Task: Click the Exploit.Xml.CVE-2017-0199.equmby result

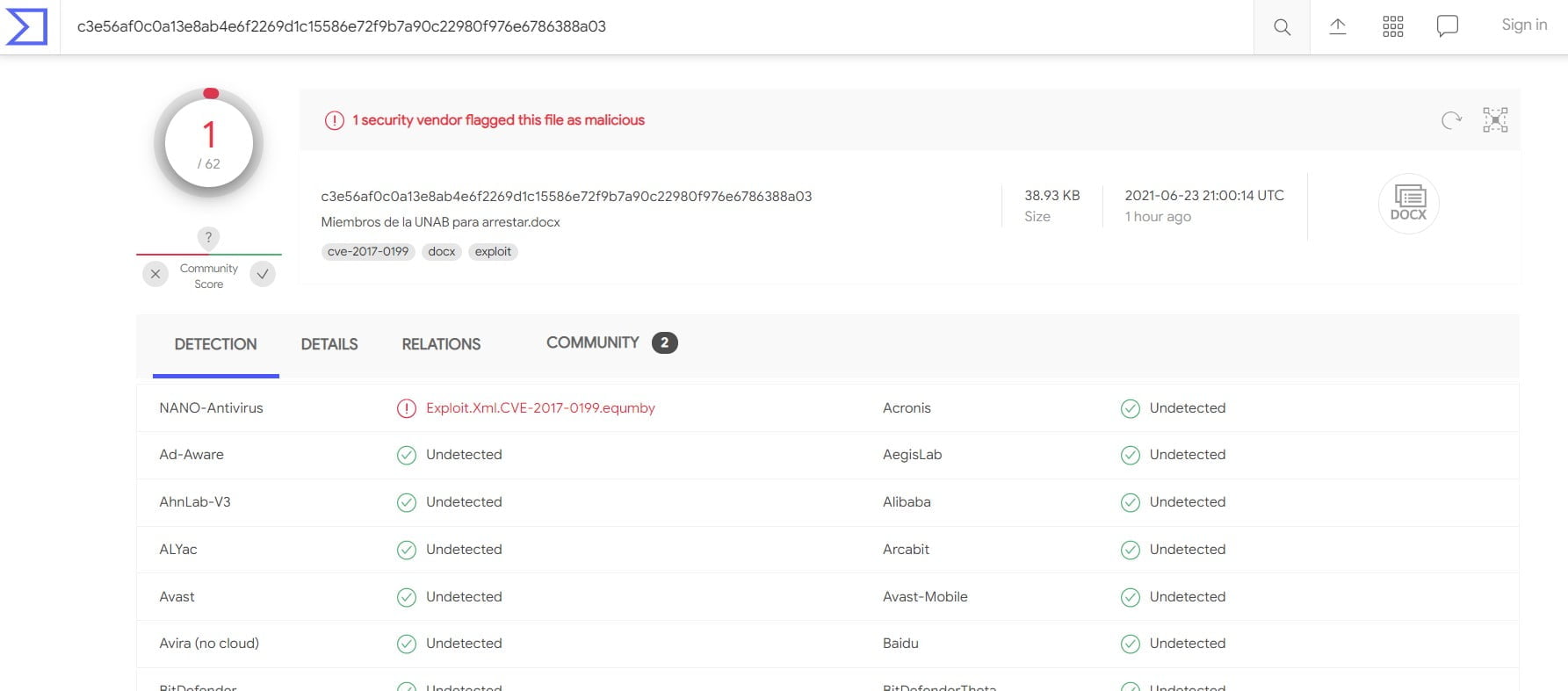Action: coord(540,408)
